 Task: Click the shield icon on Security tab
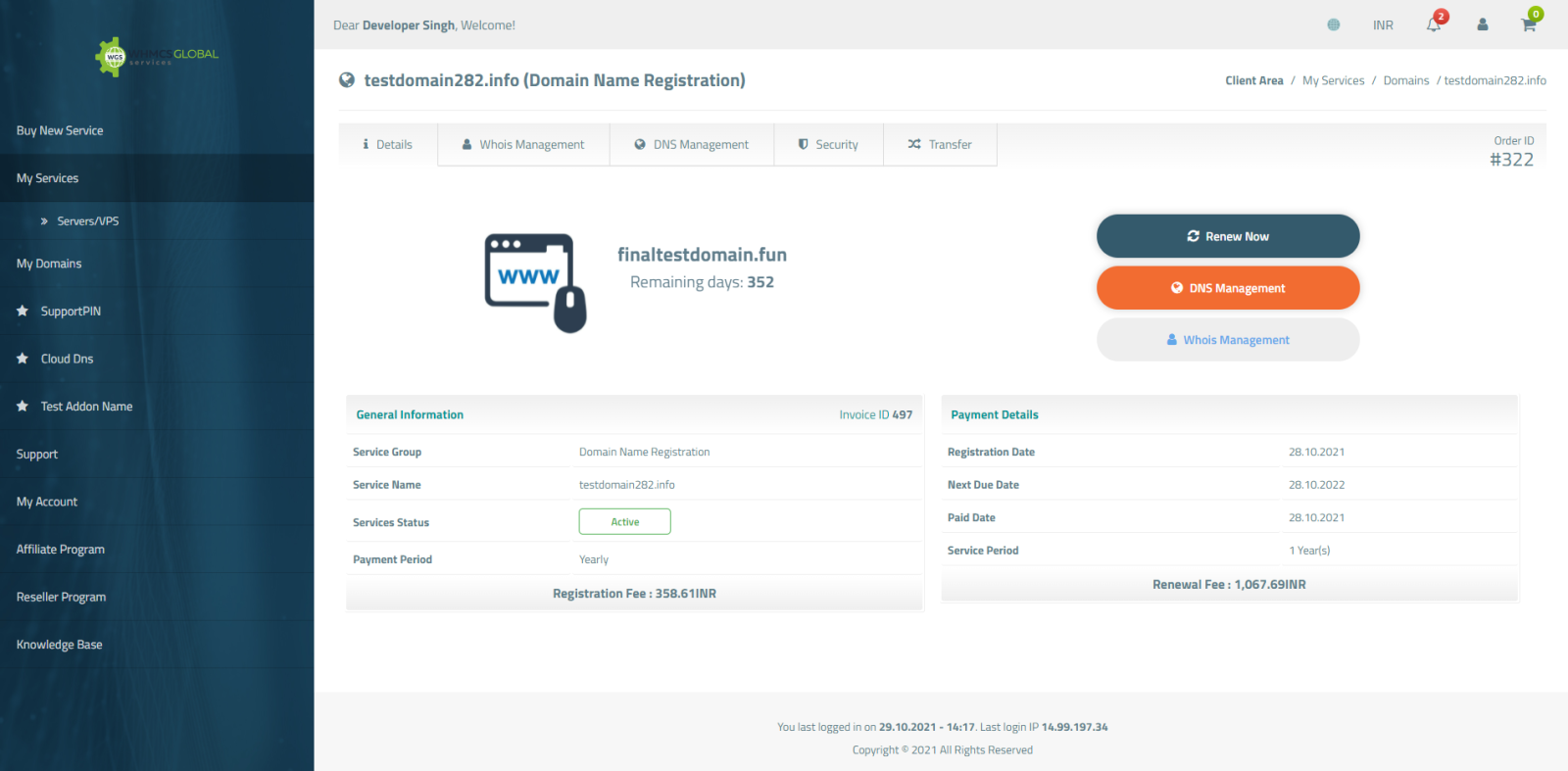804,144
